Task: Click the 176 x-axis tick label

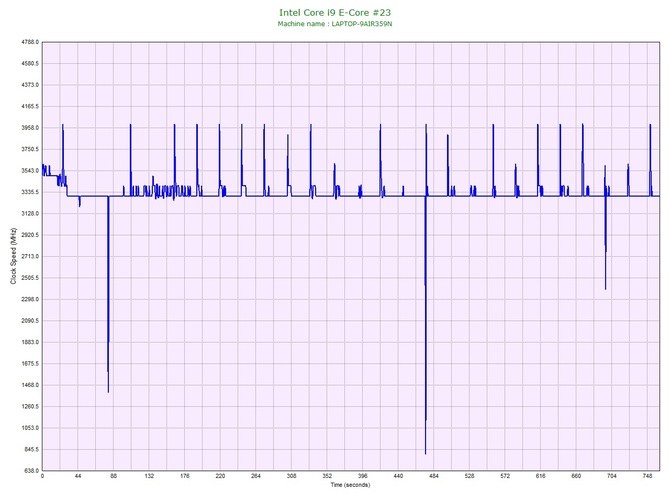Action: (x=185, y=476)
